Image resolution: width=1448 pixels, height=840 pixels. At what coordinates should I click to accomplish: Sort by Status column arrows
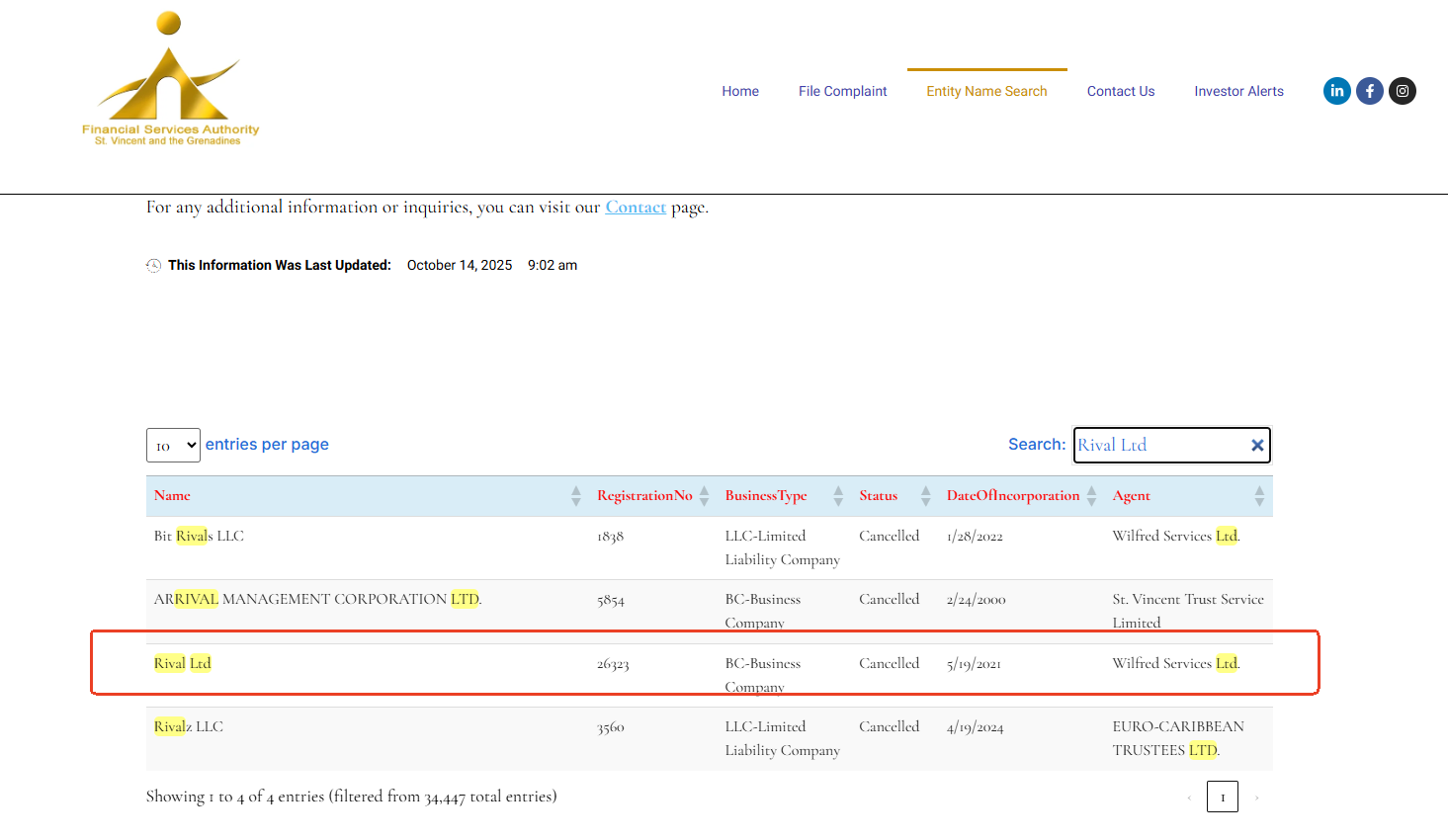[x=925, y=496]
